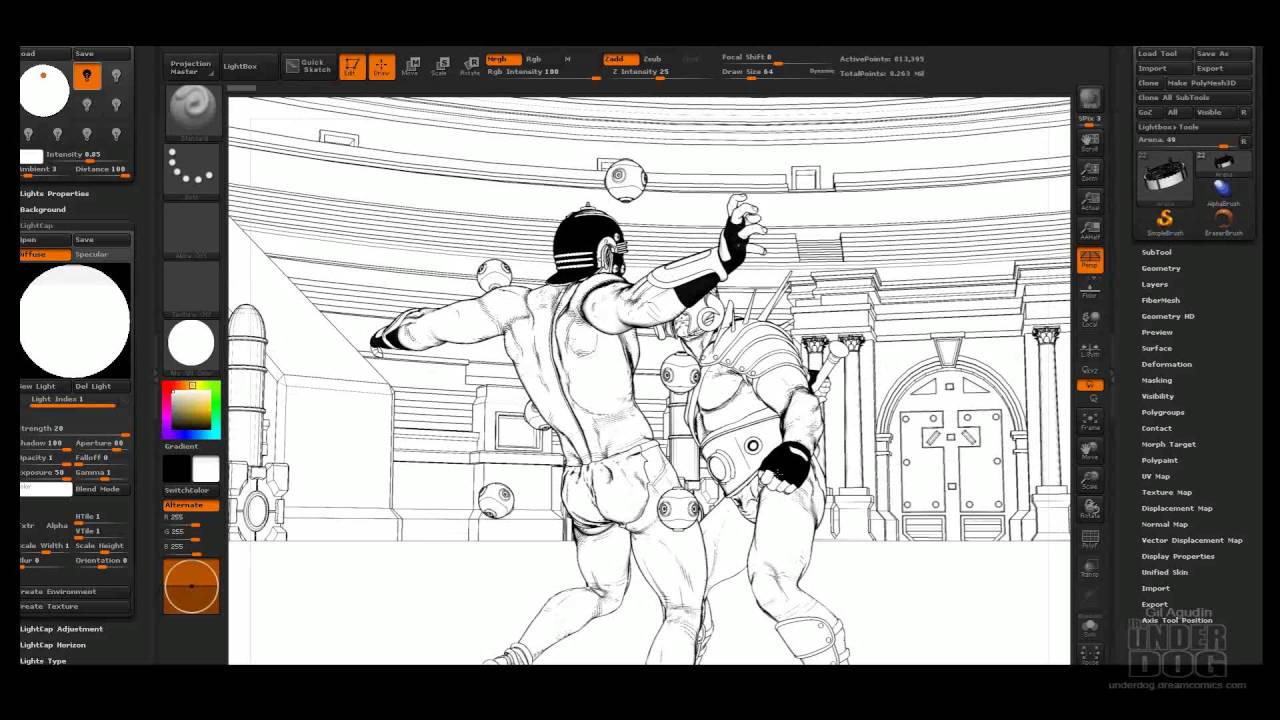Click the Load Tool button

point(1163,53)
